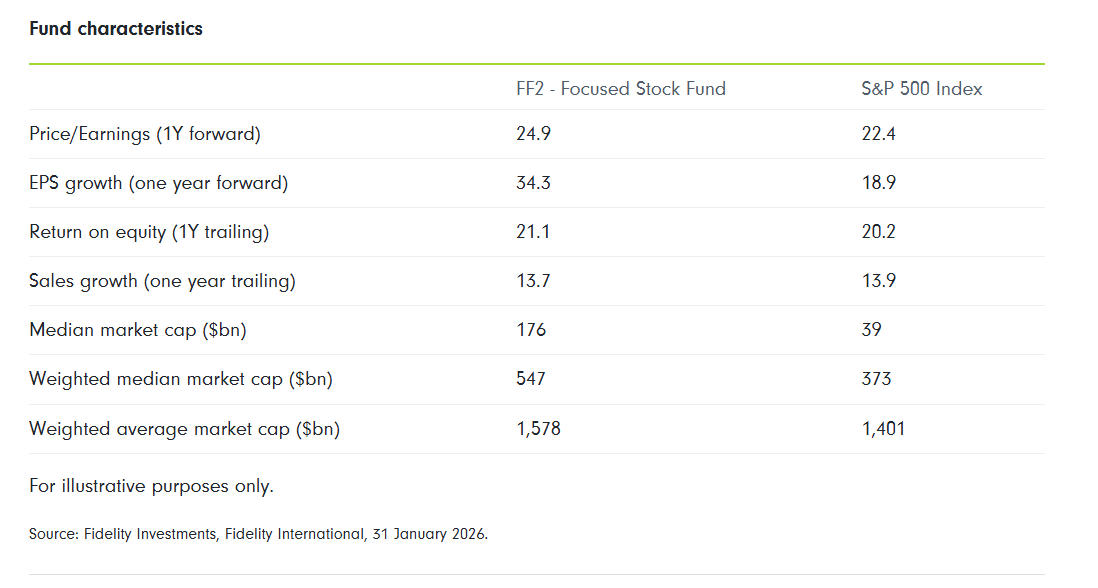The image size is (1098, 588).
Task: Click the index's 18.9 EPS growth value
Action: [x=878, y=183]
